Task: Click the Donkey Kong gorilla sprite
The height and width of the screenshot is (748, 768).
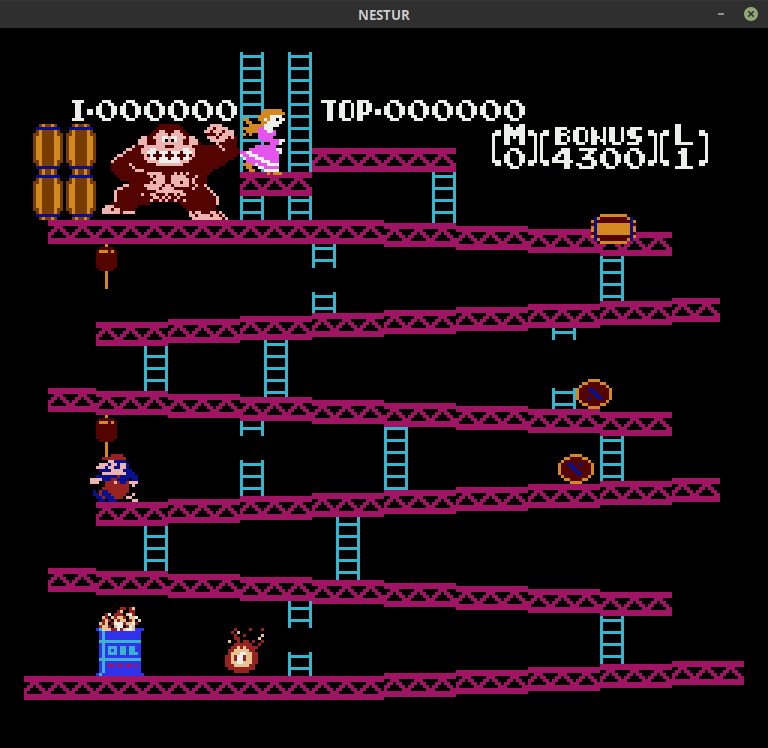Action: [169, 171]
